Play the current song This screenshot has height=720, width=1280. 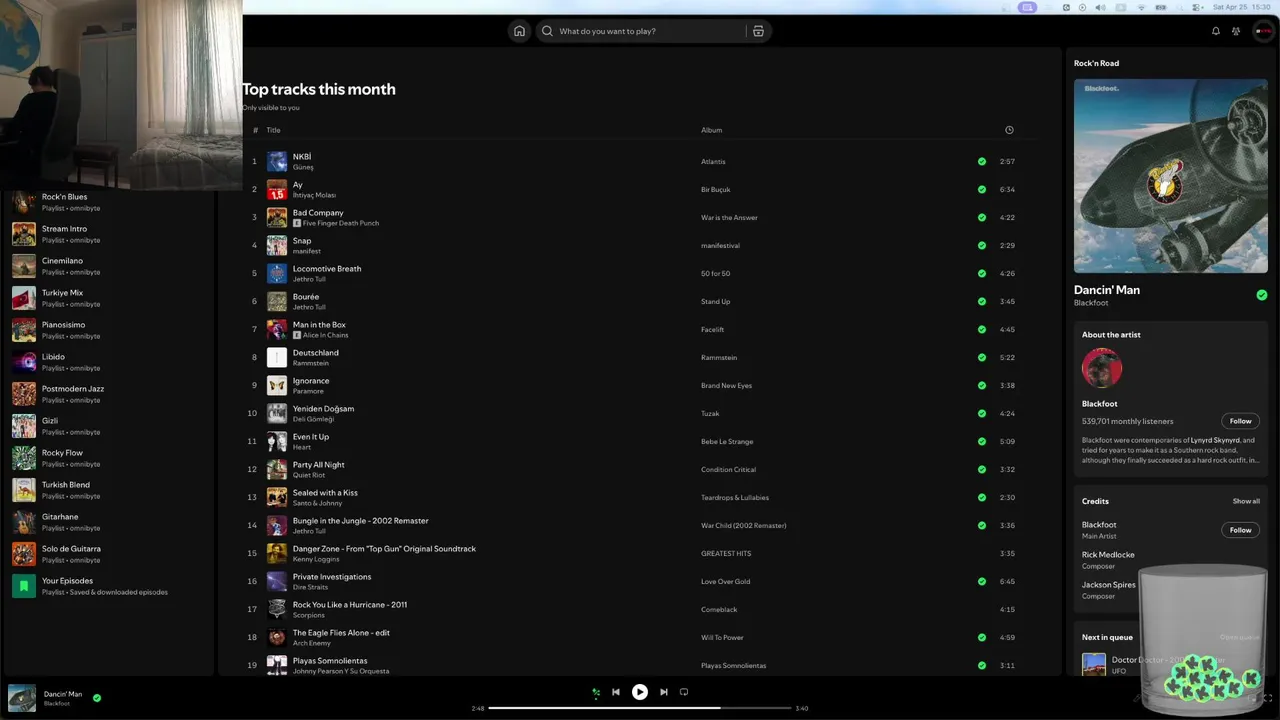(x=640, y=692)
